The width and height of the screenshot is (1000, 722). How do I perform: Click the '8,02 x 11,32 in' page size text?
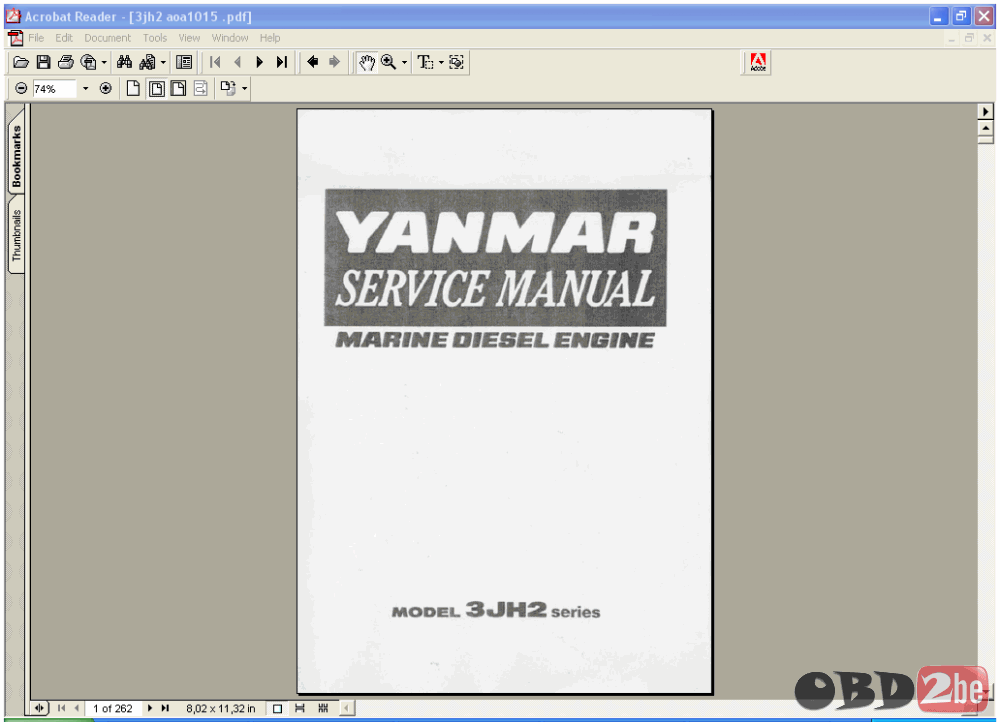click(x=221, y=709)
